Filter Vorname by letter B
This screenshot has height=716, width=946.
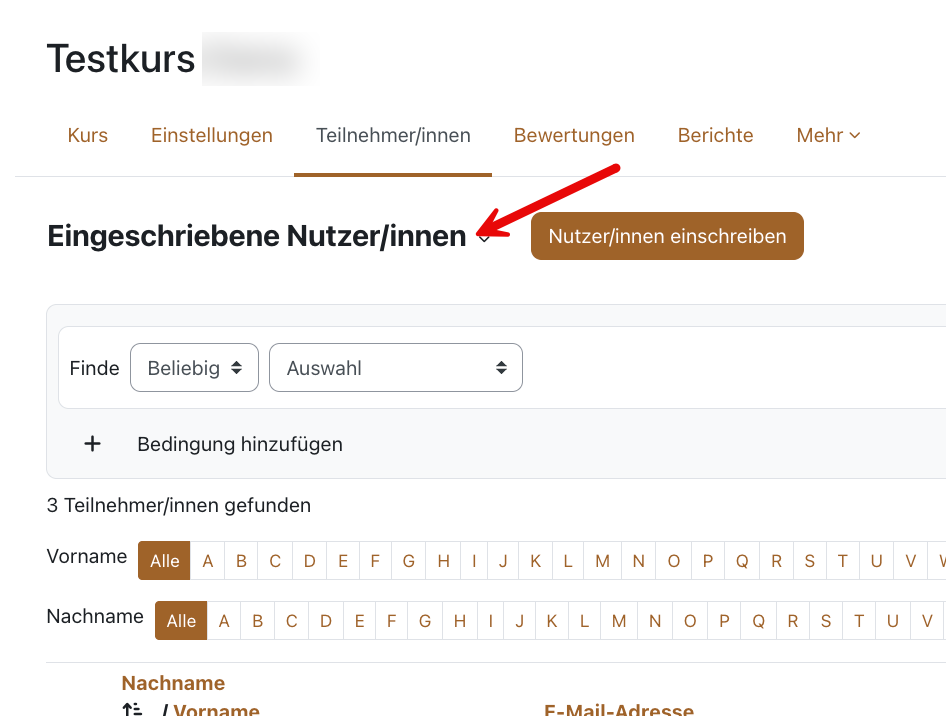pos(241,561)
